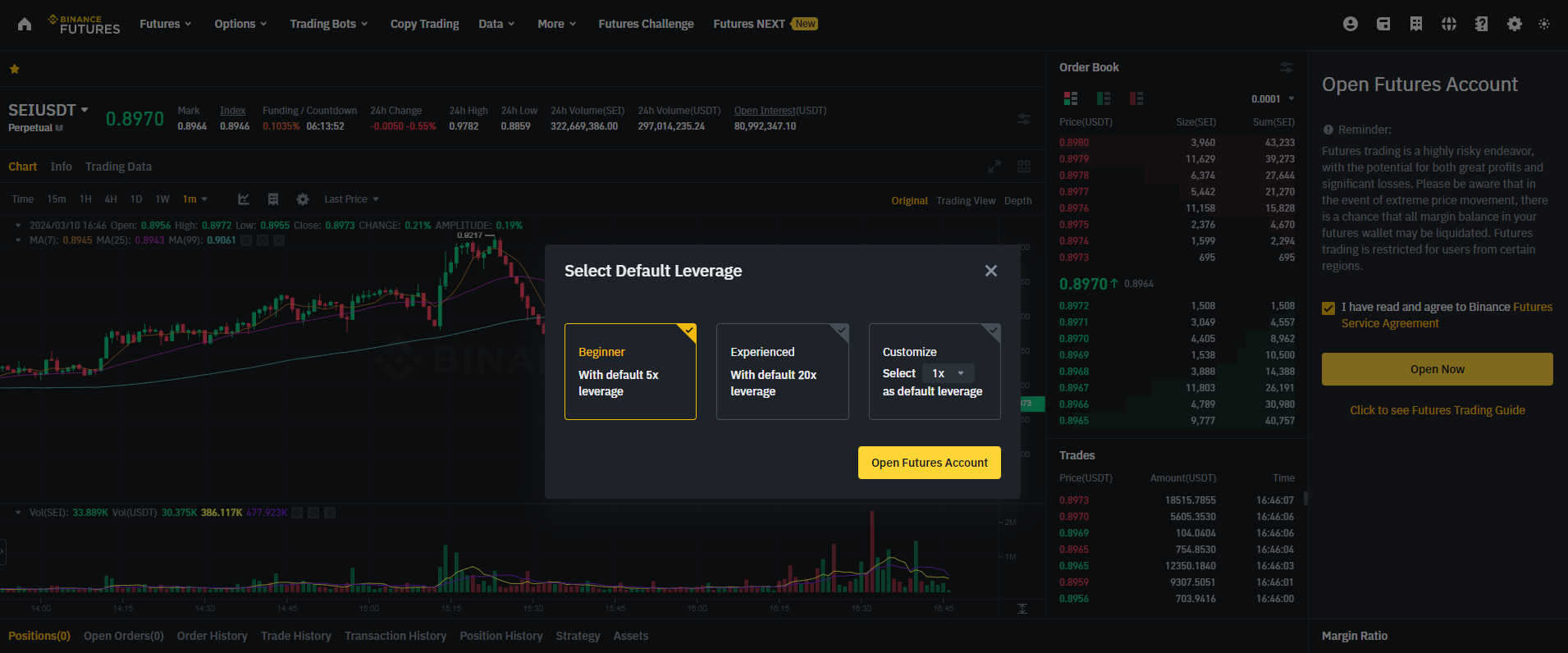The width and height of the screenshot is (1568, 653).
Task: Expand the More menu
Action: (x=556, y=24)
